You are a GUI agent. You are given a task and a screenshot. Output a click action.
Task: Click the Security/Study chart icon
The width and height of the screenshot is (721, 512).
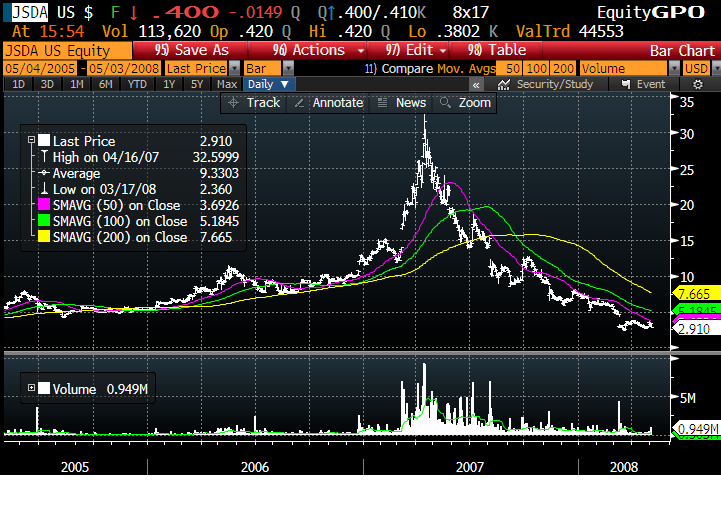point(504,85)
